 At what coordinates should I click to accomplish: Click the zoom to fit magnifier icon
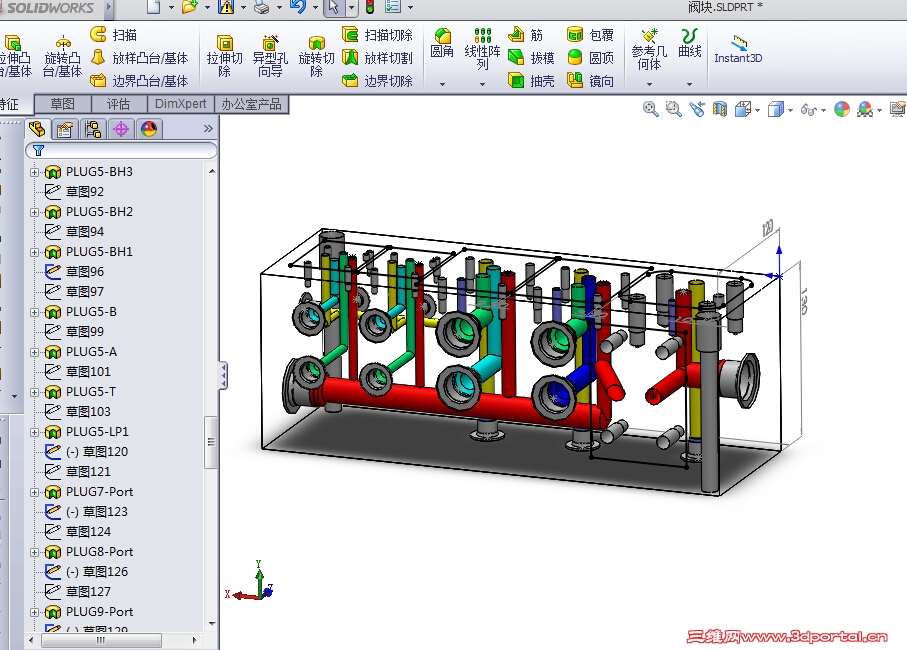651,109
